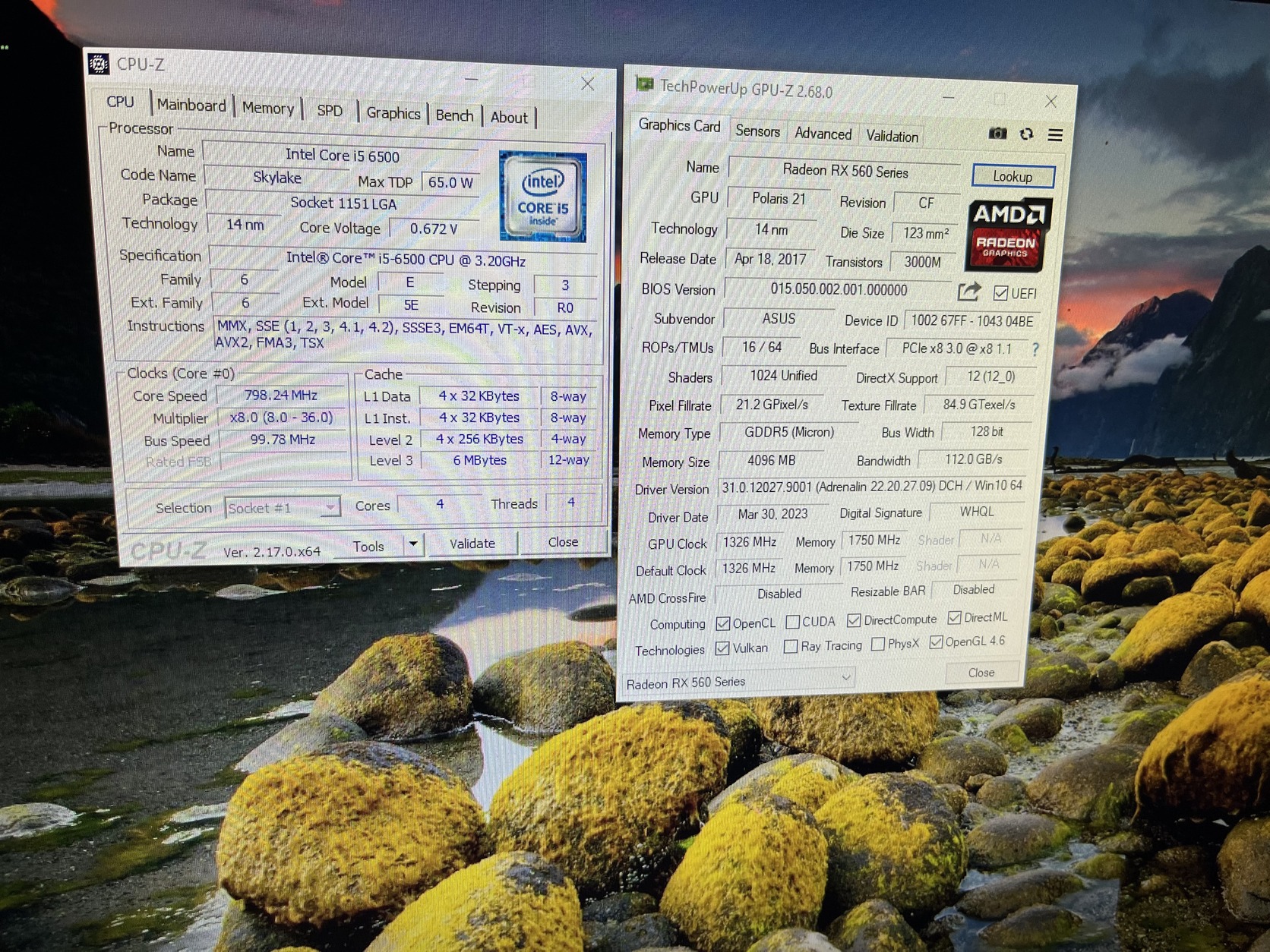Select the CPU tab in CPU-Z
This screenshot has width=1270, height=952.
(x=120, y=102)
